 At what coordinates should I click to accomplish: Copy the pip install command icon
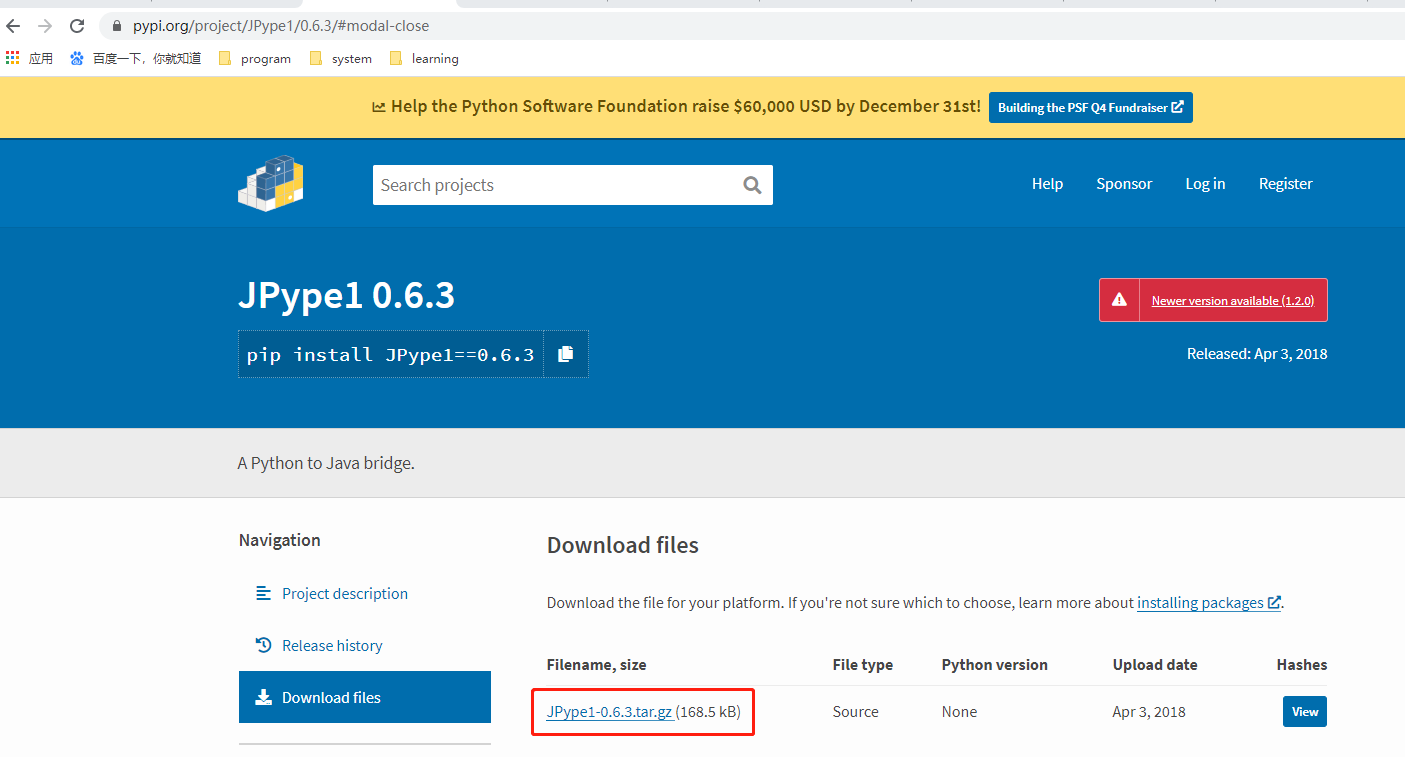pos(566,354)
